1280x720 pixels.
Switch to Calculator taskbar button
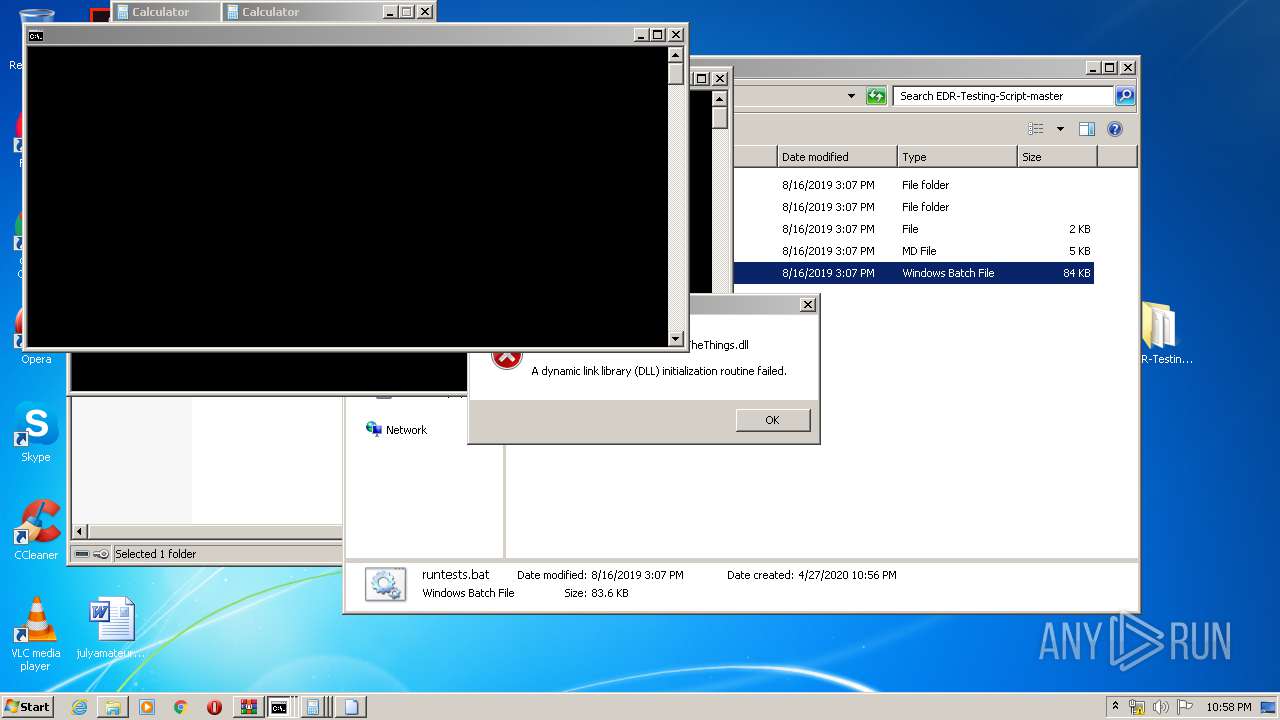[x=314, y=707]
